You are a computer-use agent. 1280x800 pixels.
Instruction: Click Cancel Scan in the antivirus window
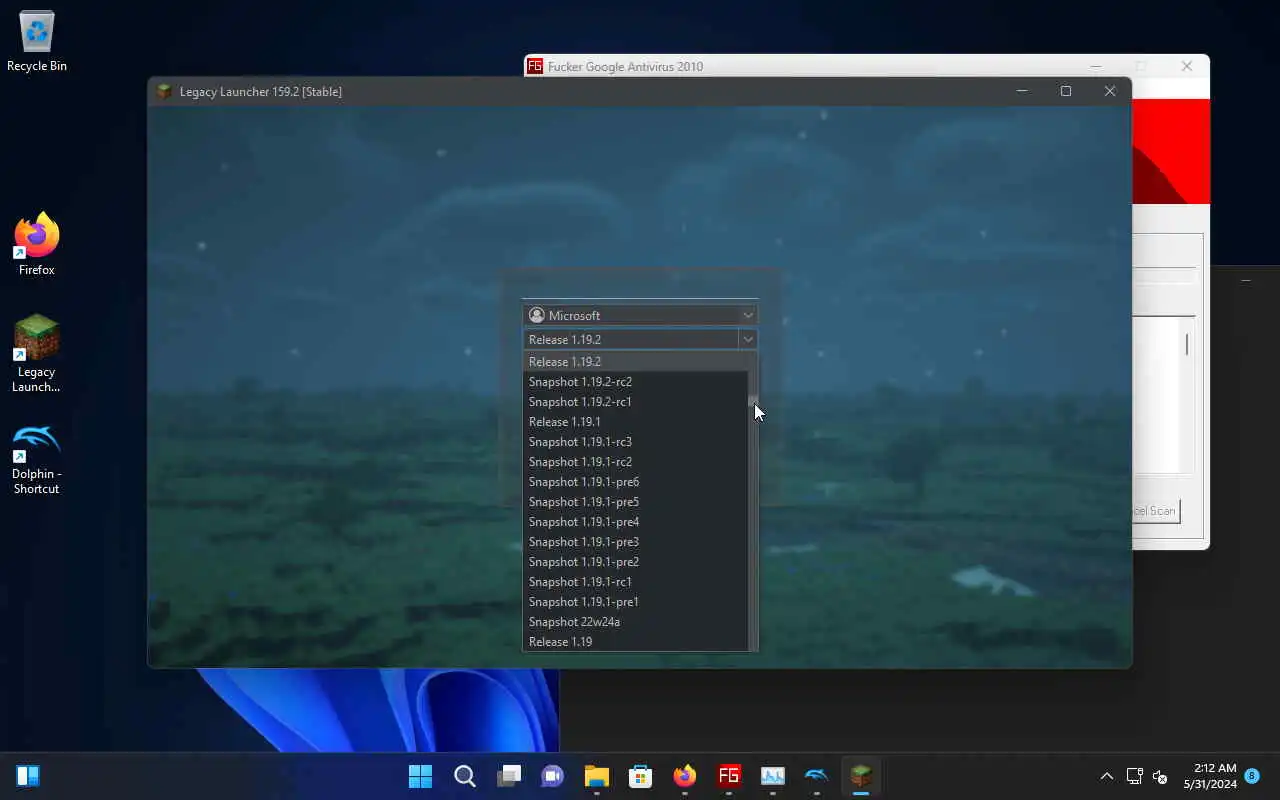click(1156, 511)
